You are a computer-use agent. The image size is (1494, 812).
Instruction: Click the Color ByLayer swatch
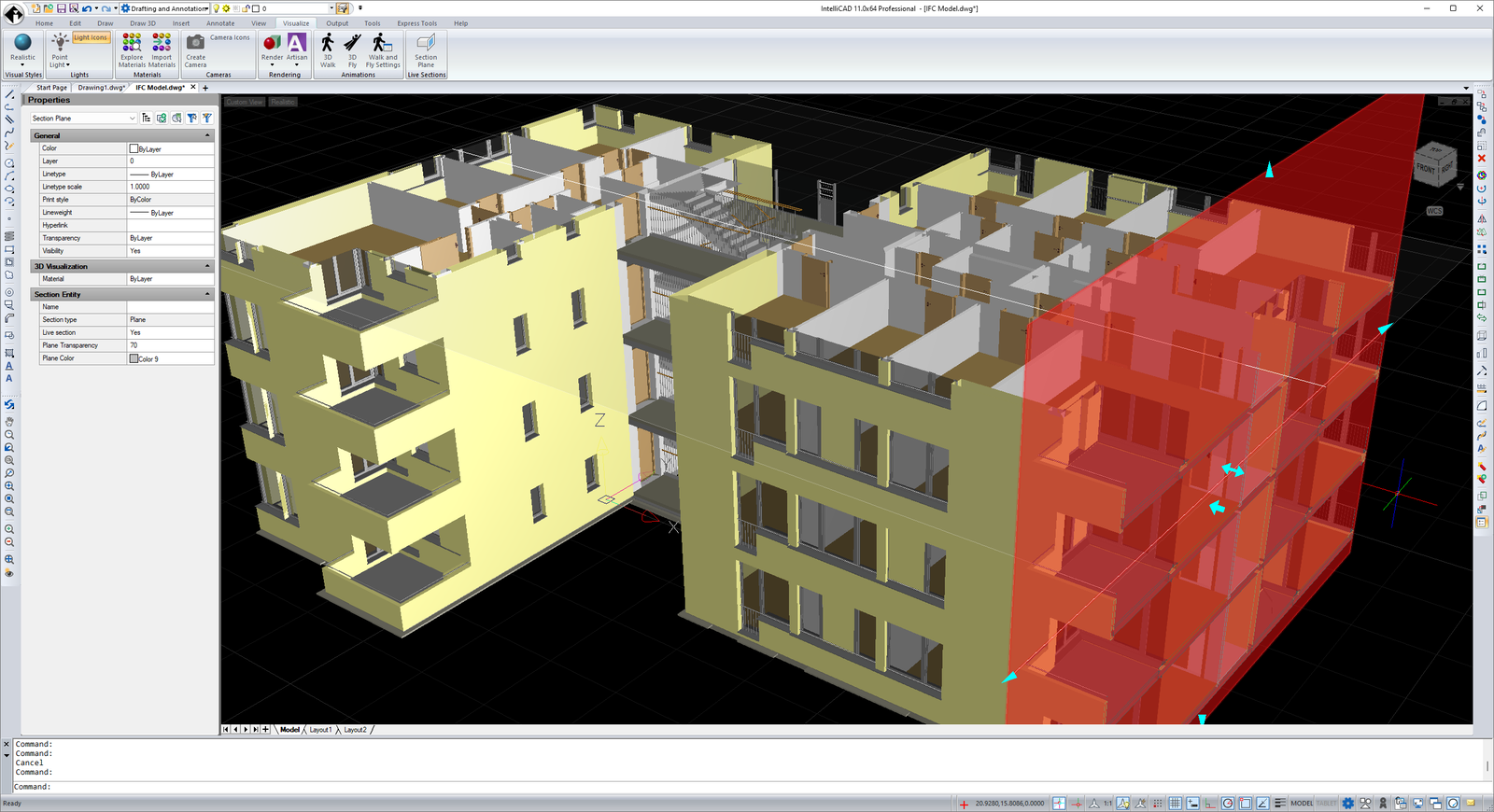pos(134,148)
